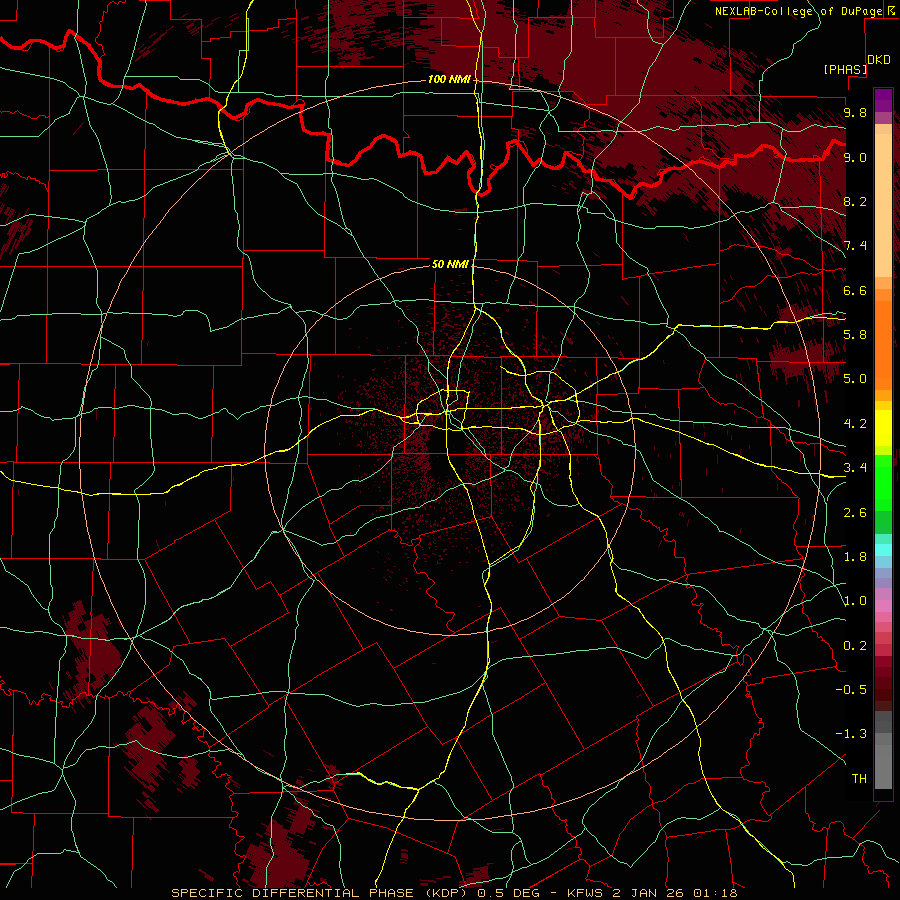
Task: Click the -0.5 value on the scale
Action: tap(851, 690)
